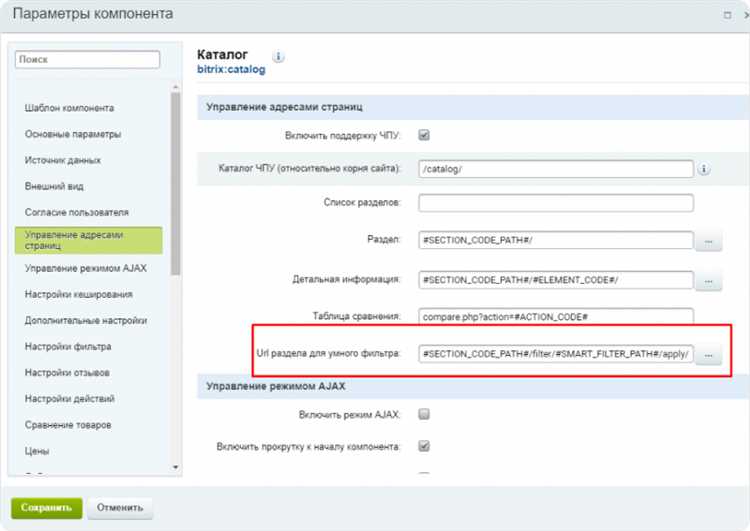Open Сравнение товаров section
Viewport: 750px width, 531px height.
(x=68, y=425)
